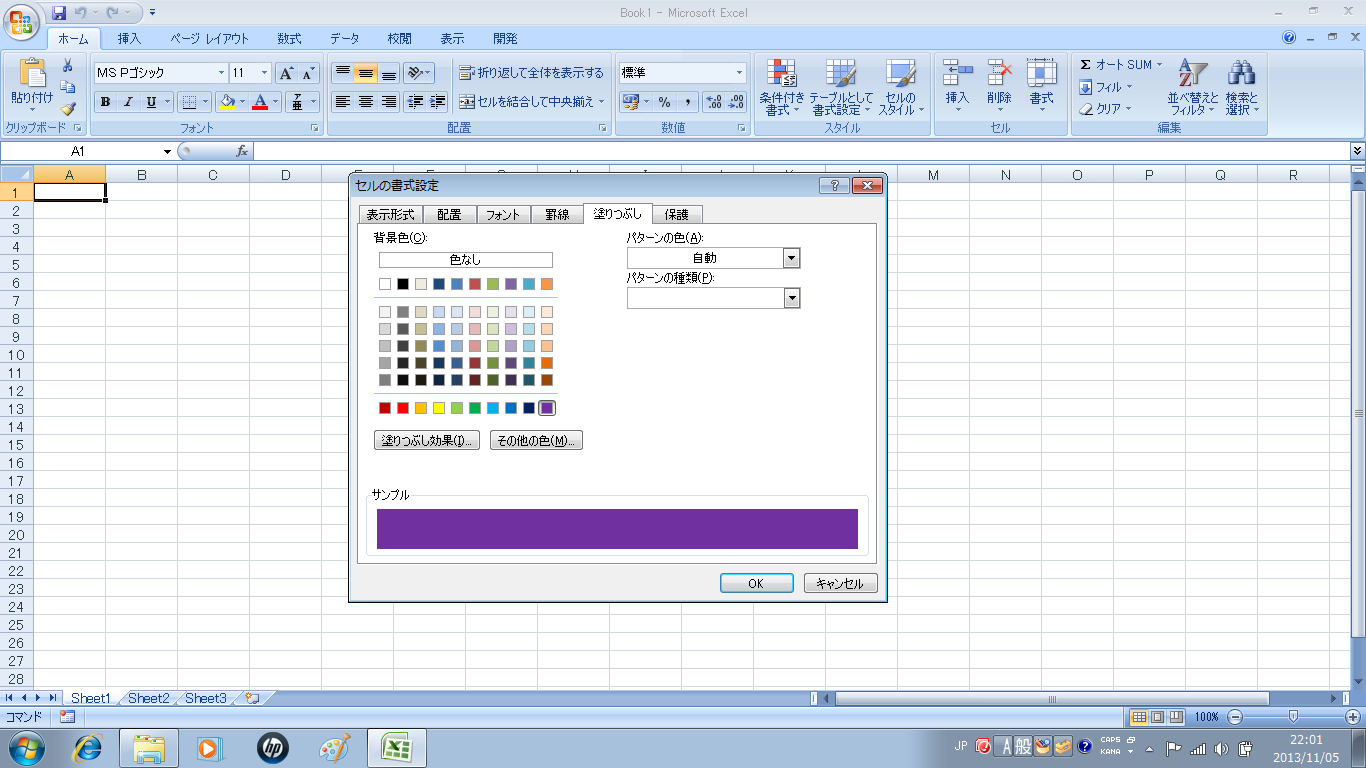Open the font size dropdown showing 11
1366x768 pixels.
[x=264, y=73]
